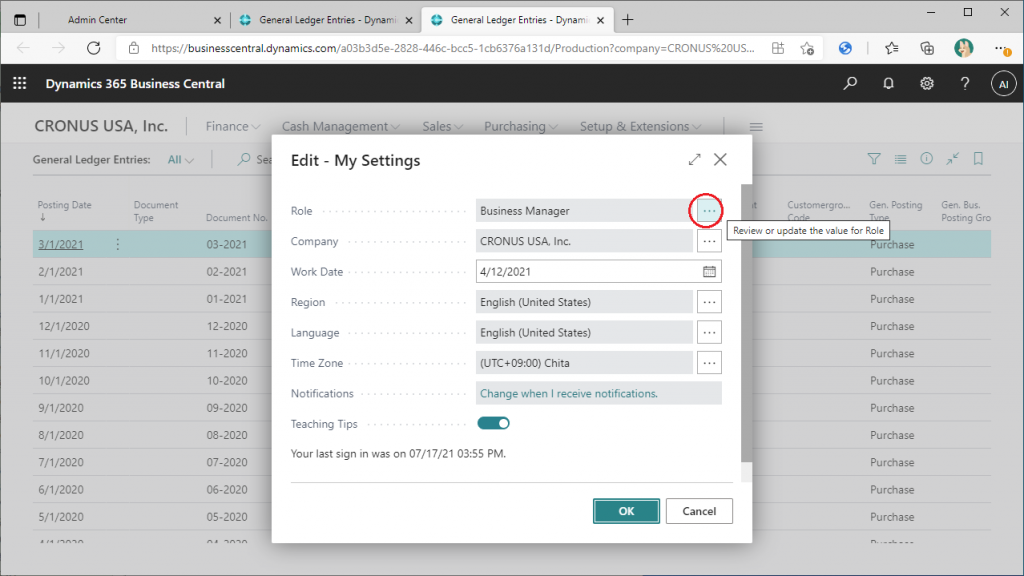Select the Language field value

tap(584, 332)
